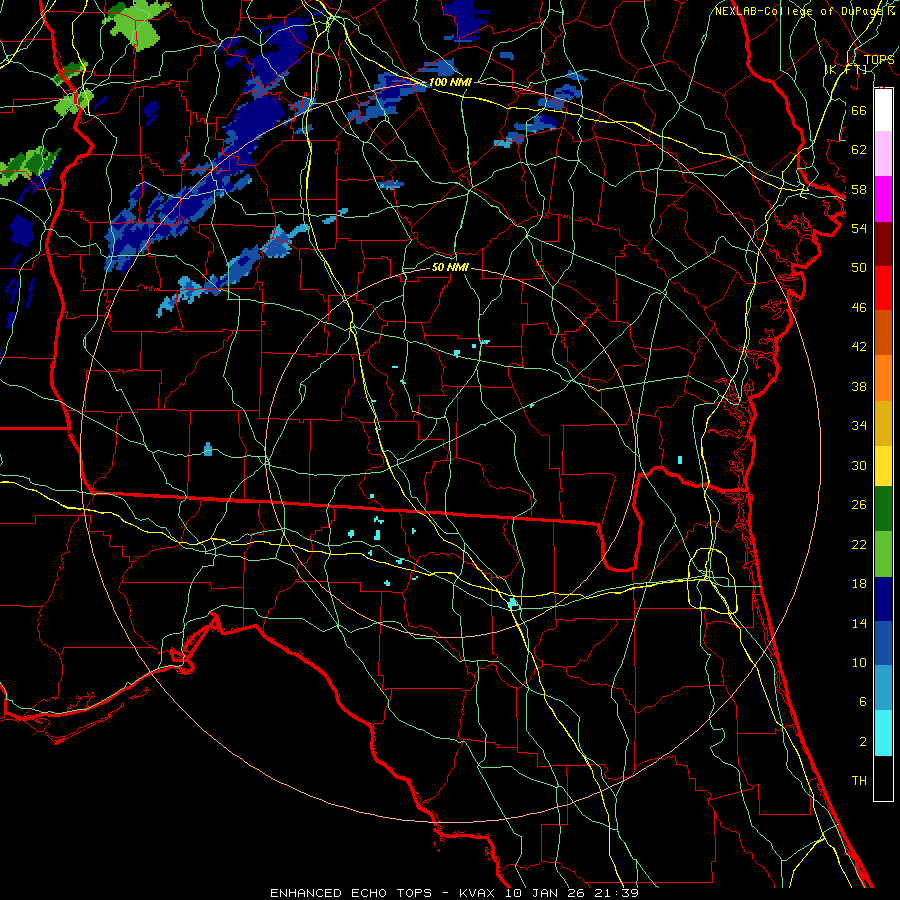Click the legend value "38"
This screenshot has width=900, height=900.
859,386
